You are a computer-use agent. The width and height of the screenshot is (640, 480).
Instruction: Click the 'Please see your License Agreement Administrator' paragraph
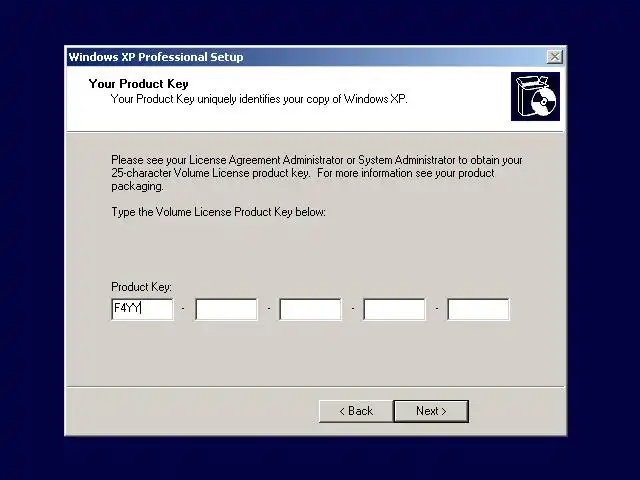pyautogui.click(x=317, y=173)
